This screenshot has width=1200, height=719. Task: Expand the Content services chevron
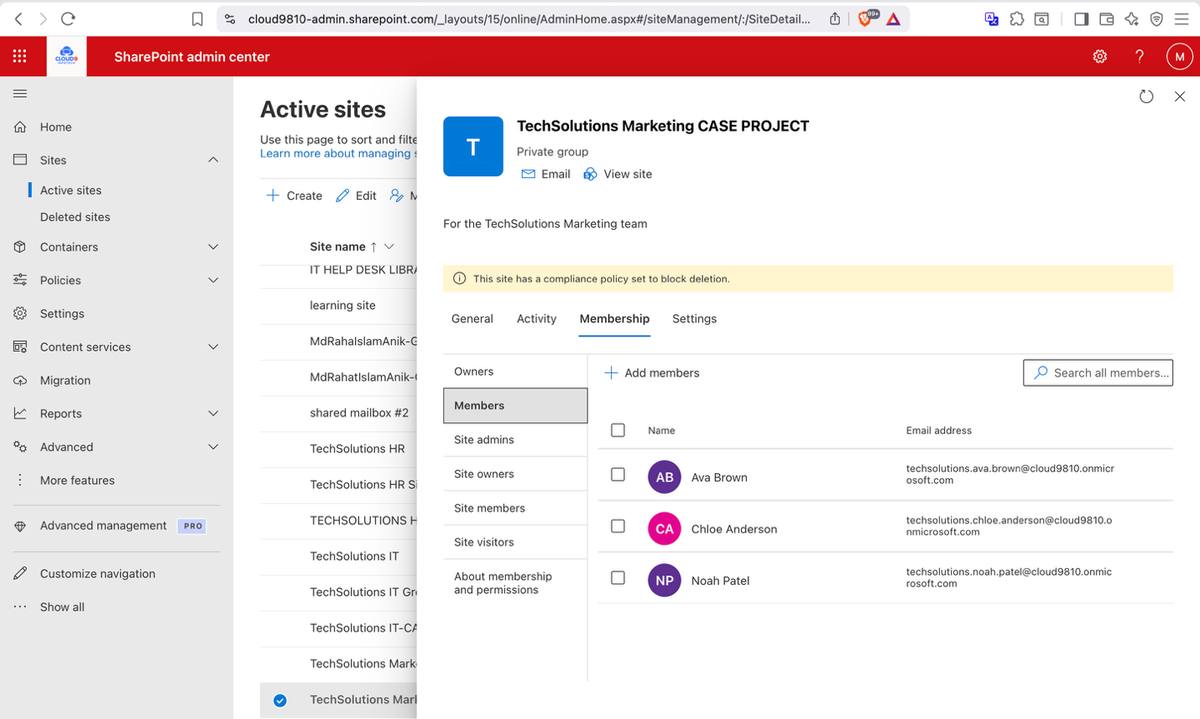213,347
